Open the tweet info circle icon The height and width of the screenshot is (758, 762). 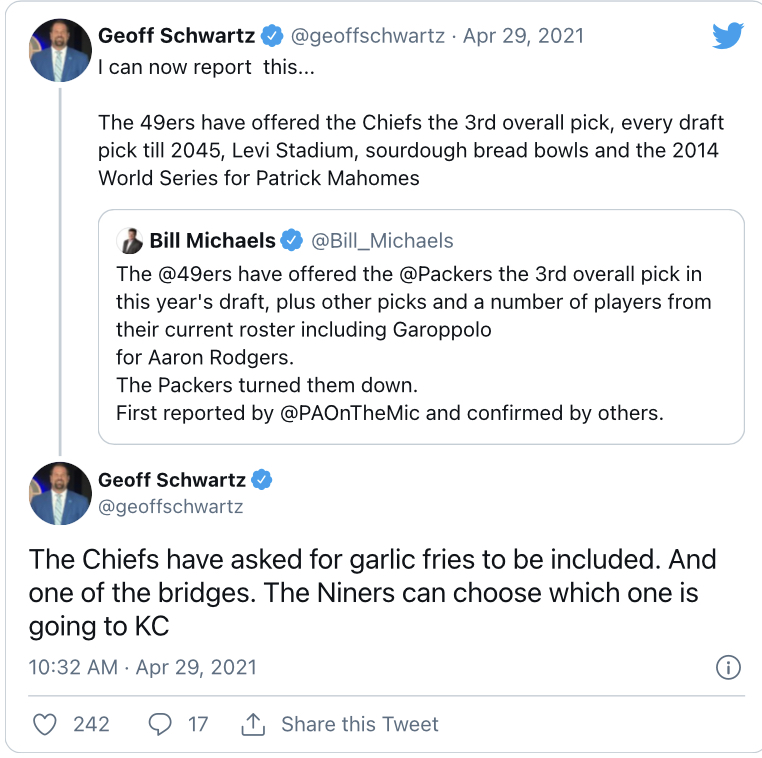(728, 667)
